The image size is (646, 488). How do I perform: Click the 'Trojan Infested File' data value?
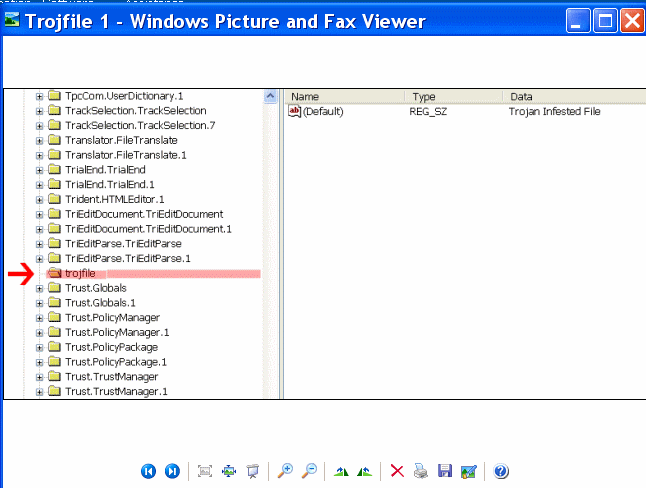(x=555, y=111)
